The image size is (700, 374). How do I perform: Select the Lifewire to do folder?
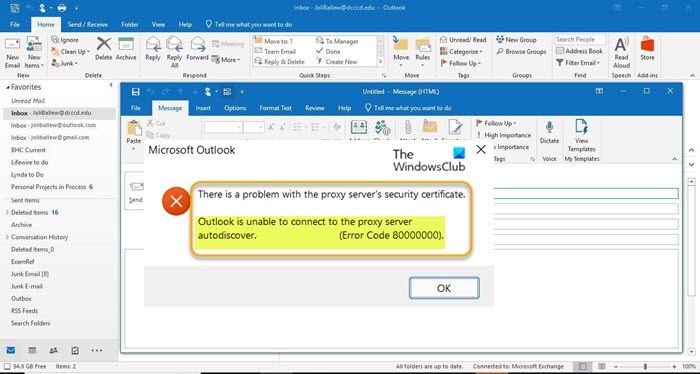[29, 162]
